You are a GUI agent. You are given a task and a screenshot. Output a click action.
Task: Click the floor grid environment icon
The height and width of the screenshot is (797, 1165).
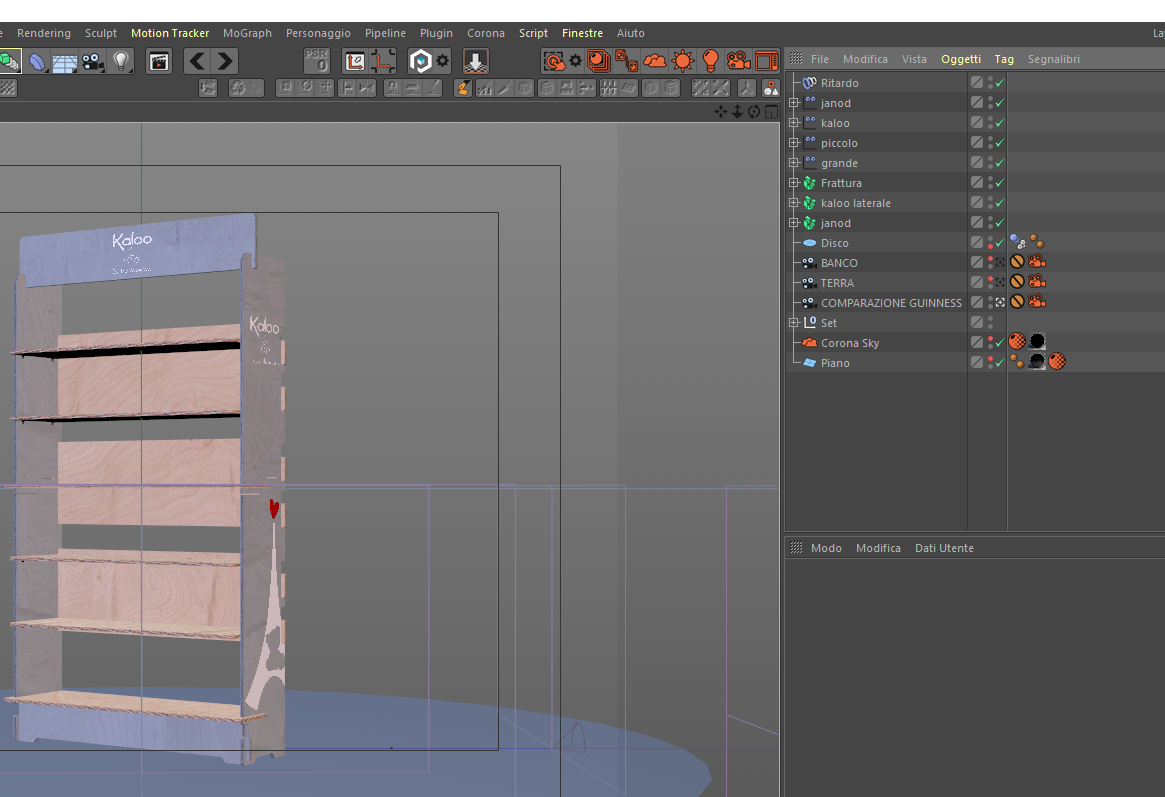pos(65,62)
